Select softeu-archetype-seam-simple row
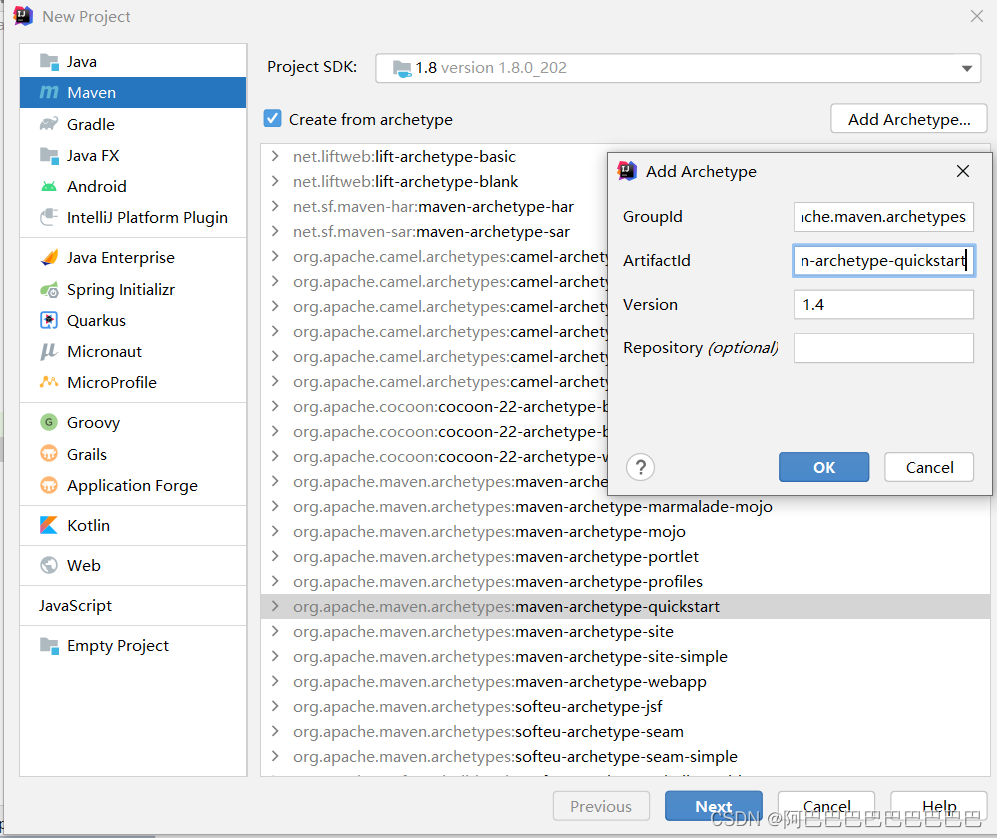 click(625, 757)
